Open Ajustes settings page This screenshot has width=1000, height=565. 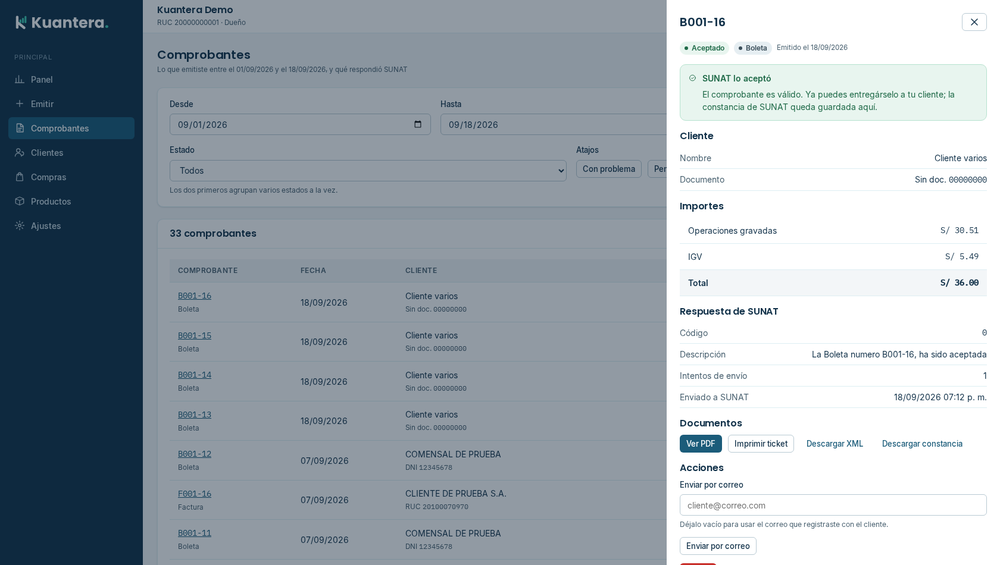pyautogui.click(x=71, y=226)
